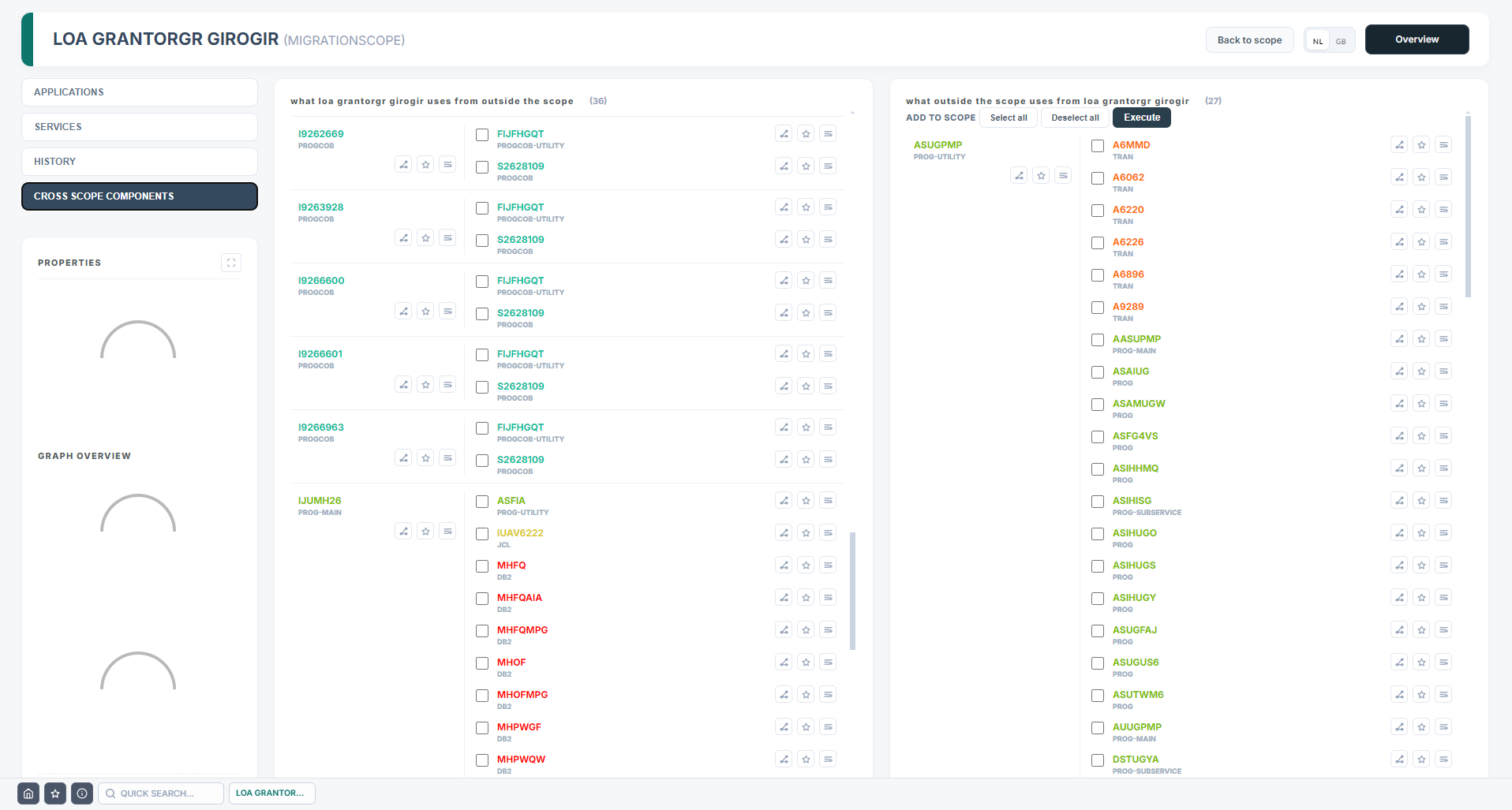Image resolution: width=1512 pixels, height=810 pixels.
Task: Click Select all button
Action: tap(1009, 118)
